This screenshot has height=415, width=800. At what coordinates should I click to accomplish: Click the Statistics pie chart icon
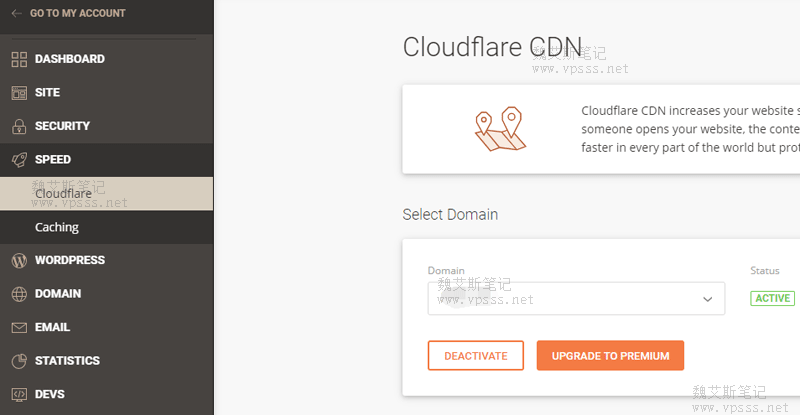point(19,361)
